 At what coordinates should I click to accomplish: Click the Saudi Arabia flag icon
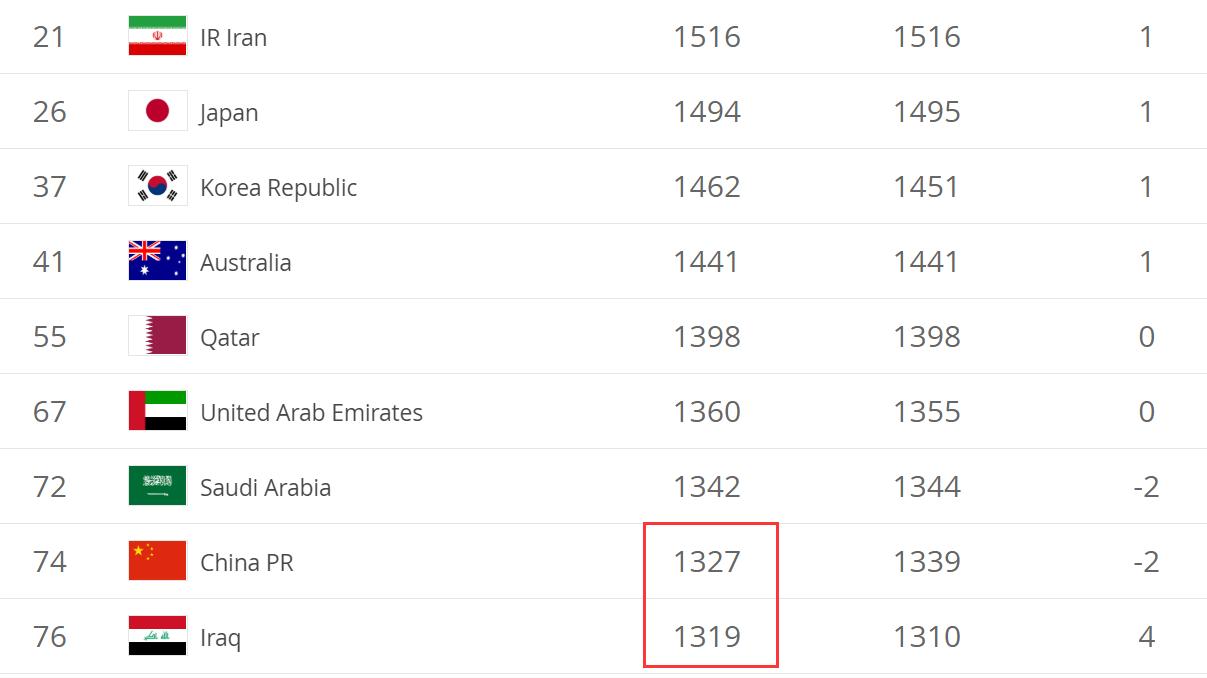pyautogui.click(x=157, y=486)
